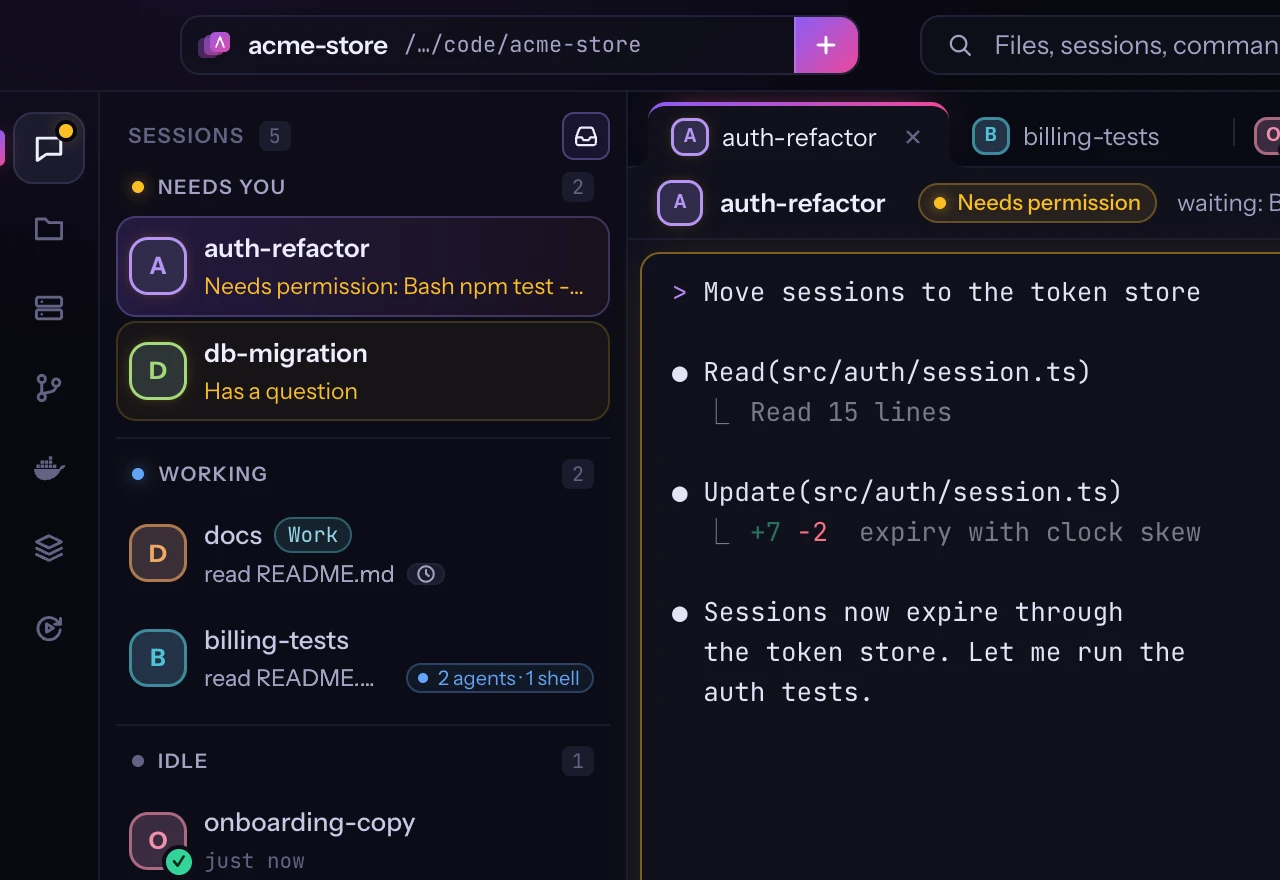Click the IDLE section header
The height and width of the screenshot is (880, 1280).
[363, 761]
